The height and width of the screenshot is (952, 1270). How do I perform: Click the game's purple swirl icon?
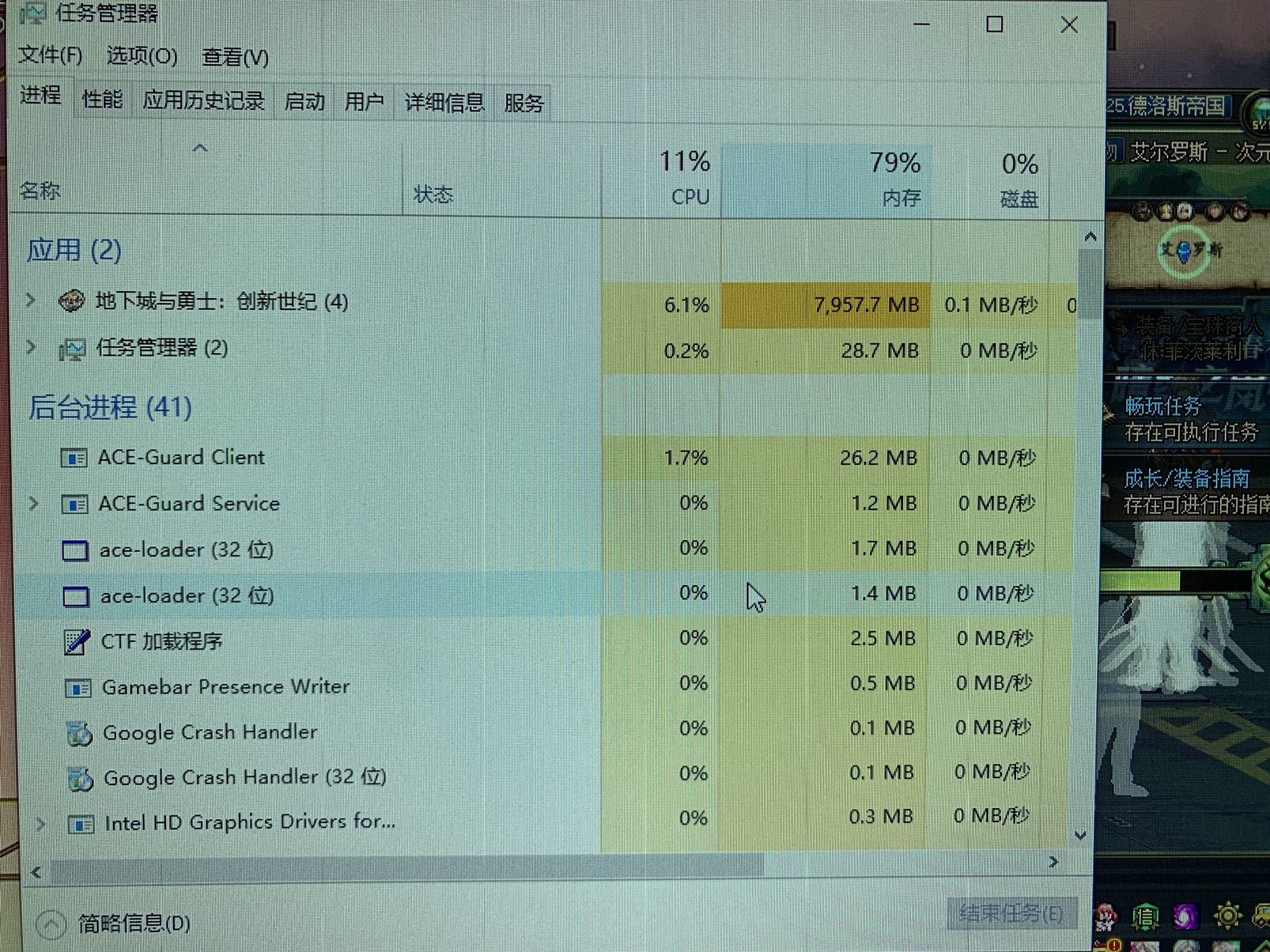point(1185,916)
